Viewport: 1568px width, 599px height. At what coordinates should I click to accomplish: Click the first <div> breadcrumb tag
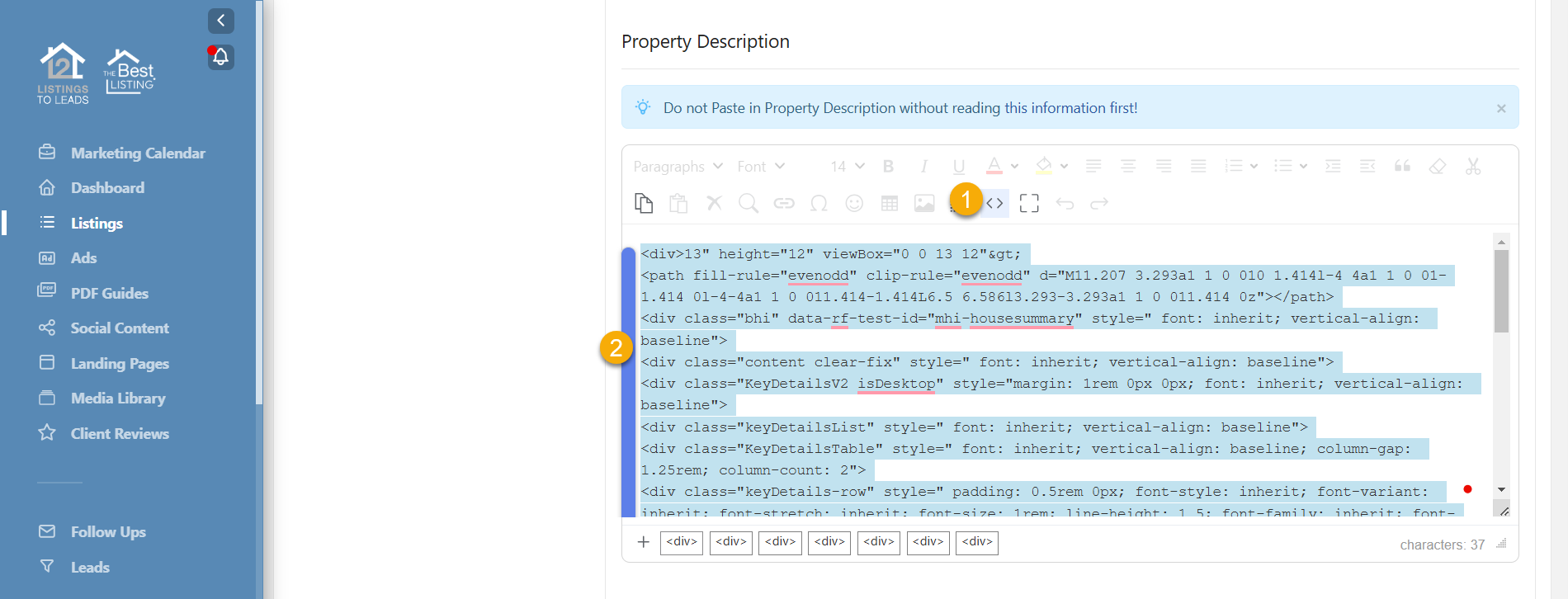click(x=682, y=542)
